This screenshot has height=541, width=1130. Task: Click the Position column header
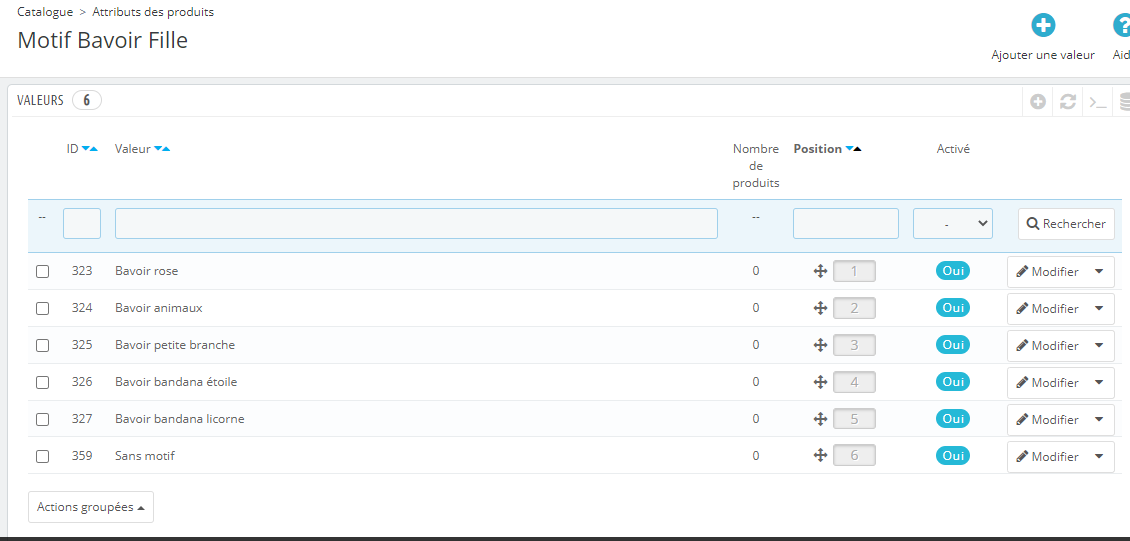817,149
